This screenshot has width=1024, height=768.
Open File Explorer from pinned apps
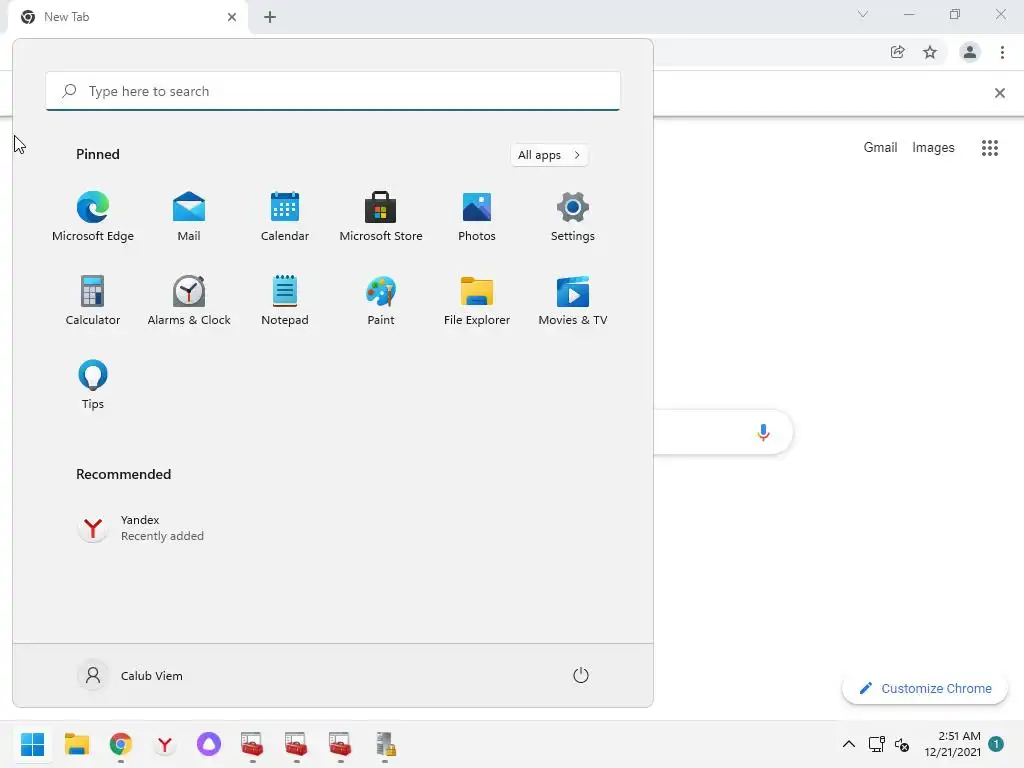click(x=477, y=300)
